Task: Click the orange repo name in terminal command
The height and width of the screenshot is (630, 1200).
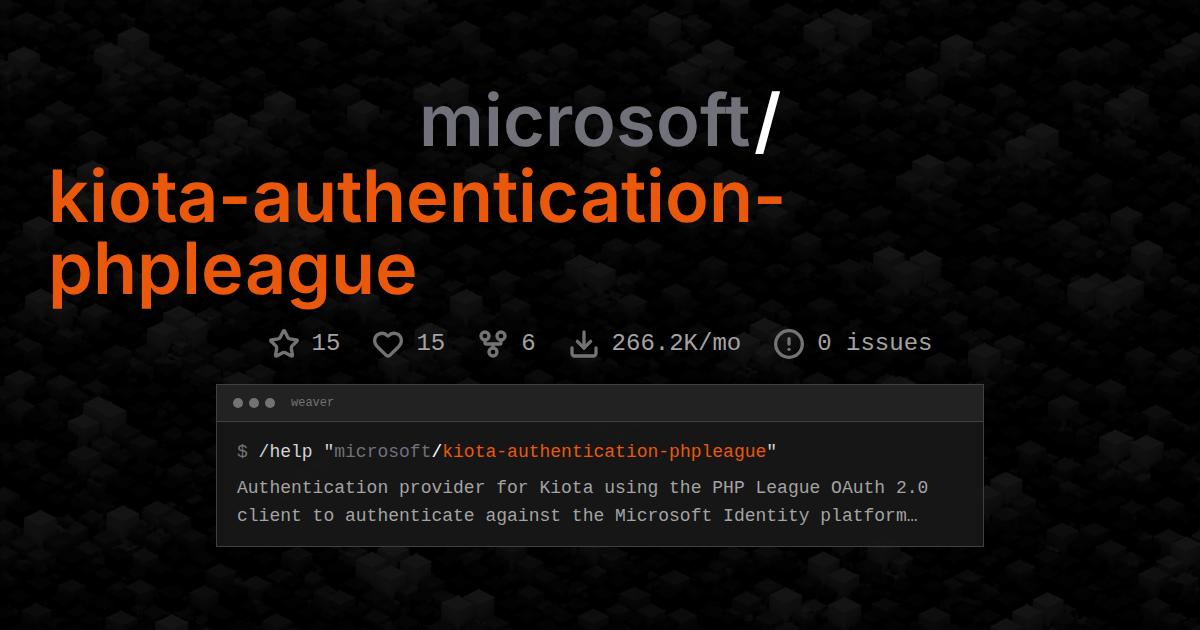Action: (604, 452)
